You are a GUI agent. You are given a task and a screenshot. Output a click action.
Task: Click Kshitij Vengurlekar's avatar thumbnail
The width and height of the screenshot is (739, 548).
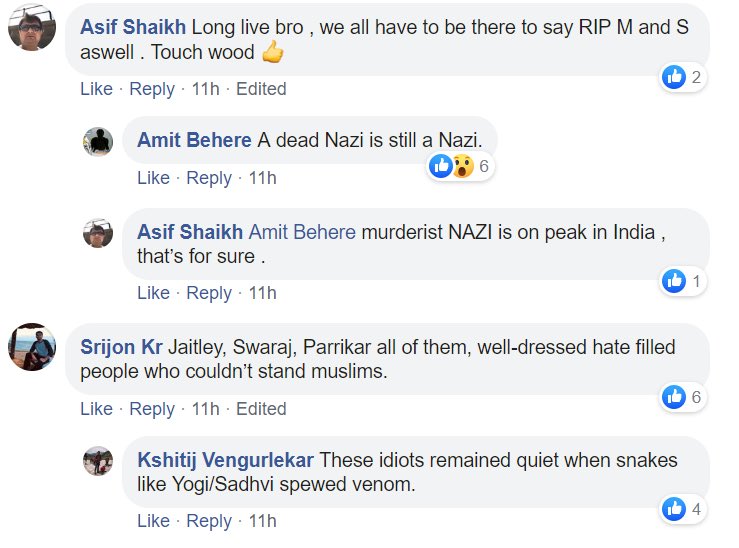click(x=98, y=460)
